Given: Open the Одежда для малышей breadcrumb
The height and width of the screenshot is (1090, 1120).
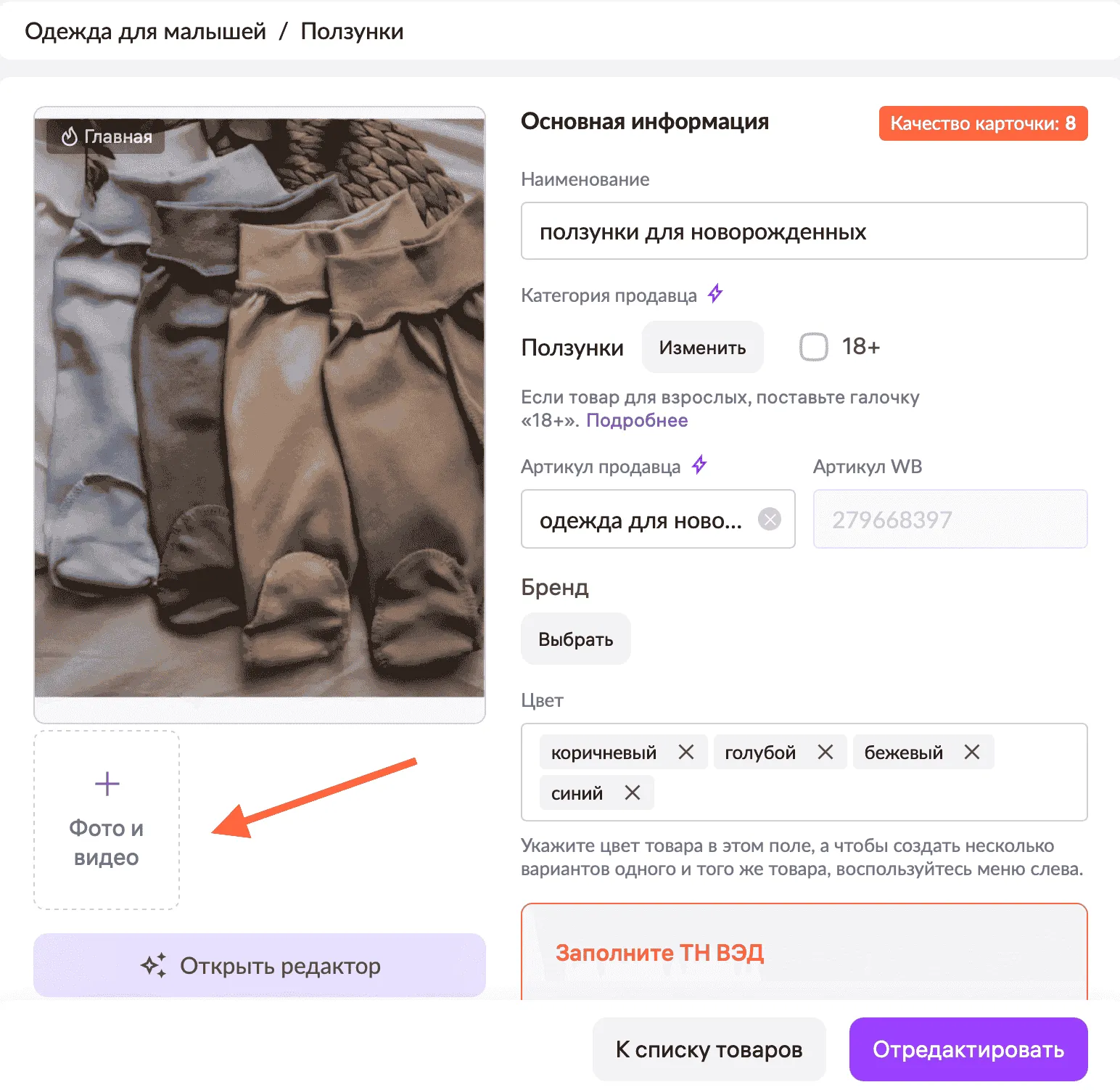Looking at the screenshot, I should coord(145,30).
